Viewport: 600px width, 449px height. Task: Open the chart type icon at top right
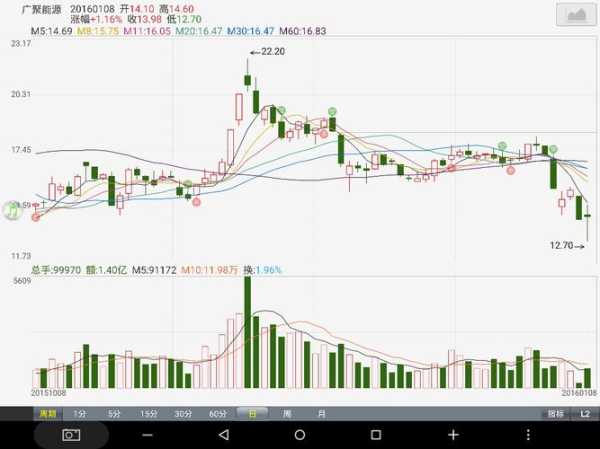pos(576,15)
